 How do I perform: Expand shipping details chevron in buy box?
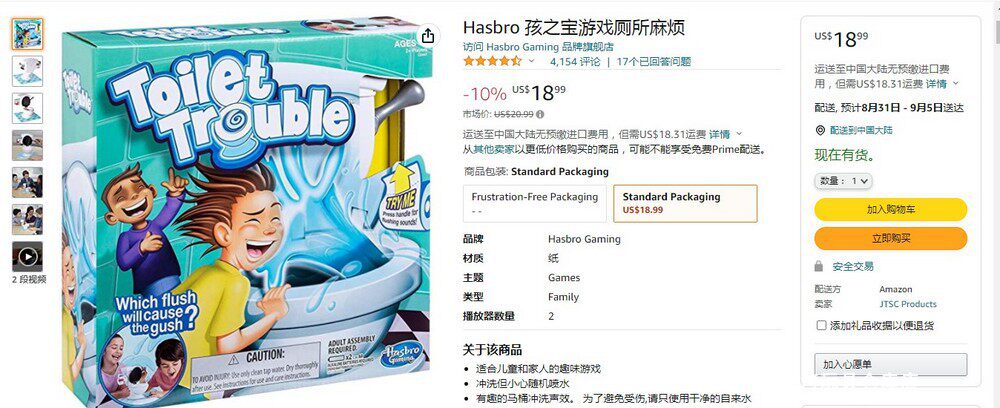tap(955, 84)
